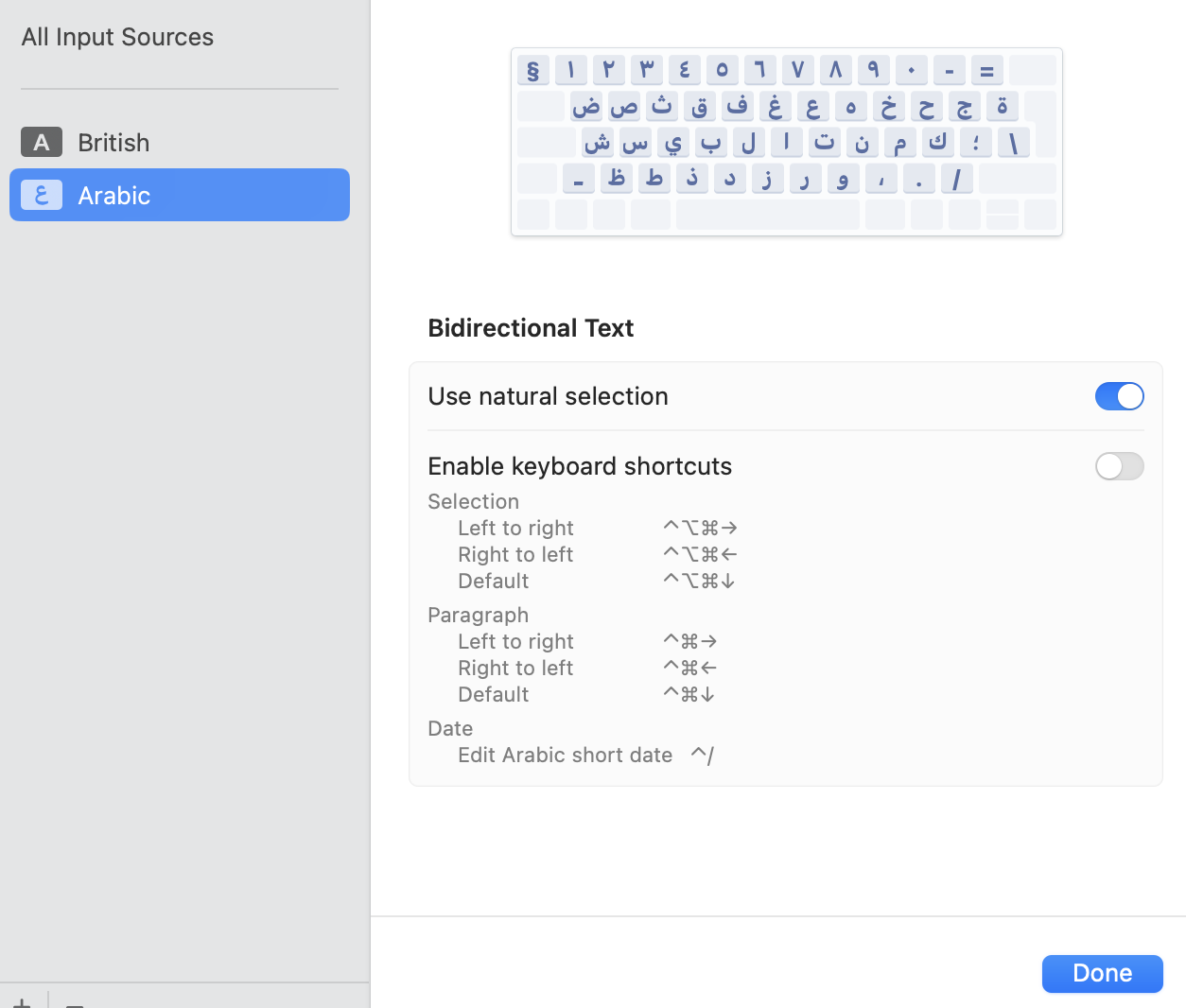Click the = key on the keyboard preview
This screenshot has height=1008, width=1186.
pyautogui.click(x=985, y=69)
